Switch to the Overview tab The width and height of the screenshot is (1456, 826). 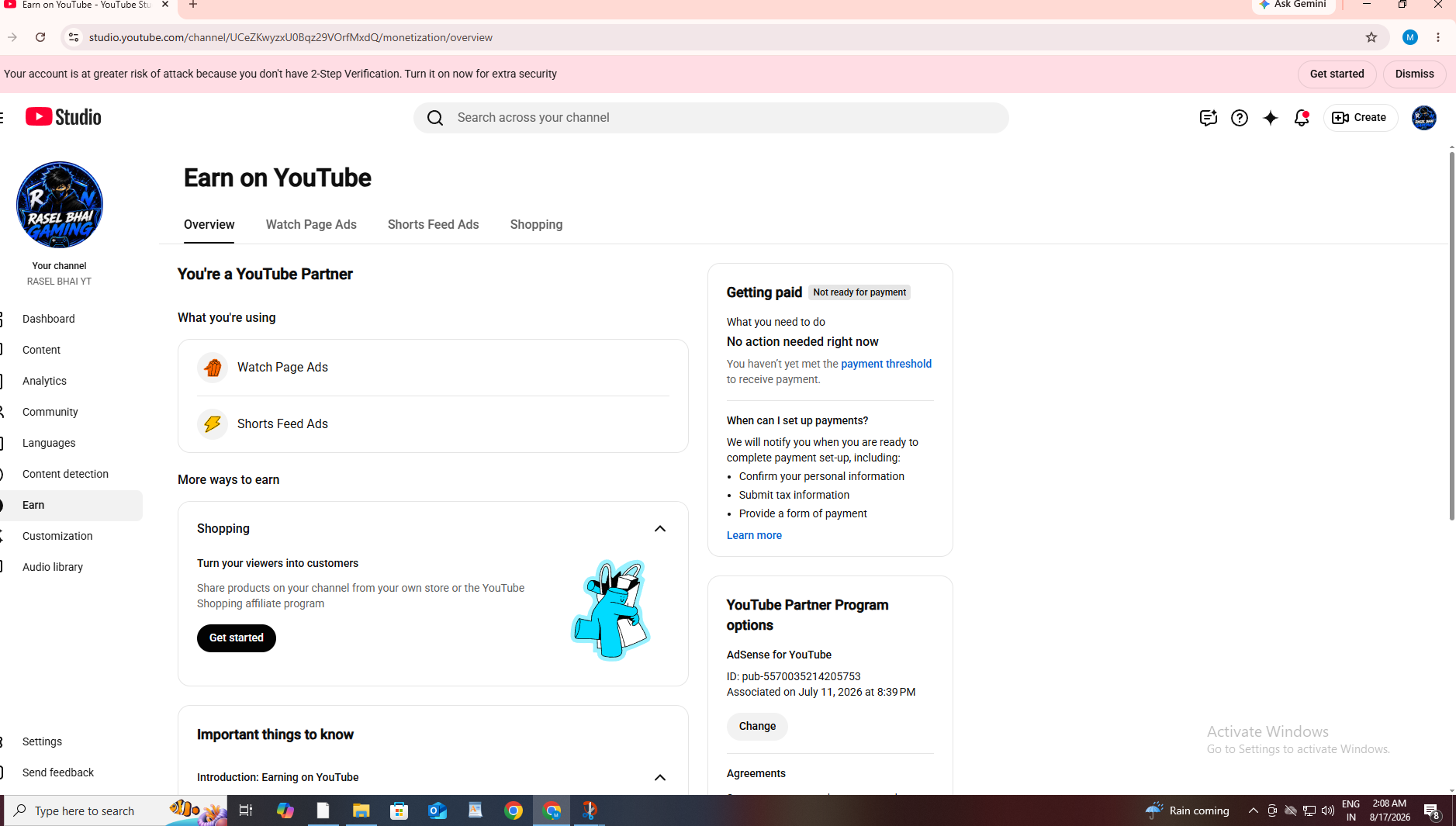[209, 225]
